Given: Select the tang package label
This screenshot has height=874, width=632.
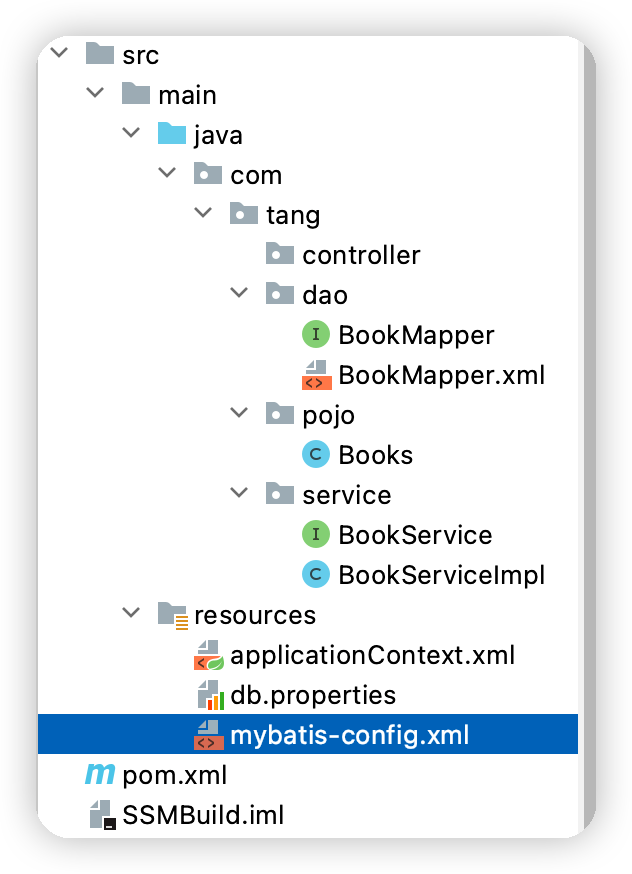Looking at the screenshot, I should (x=293, y=216).
